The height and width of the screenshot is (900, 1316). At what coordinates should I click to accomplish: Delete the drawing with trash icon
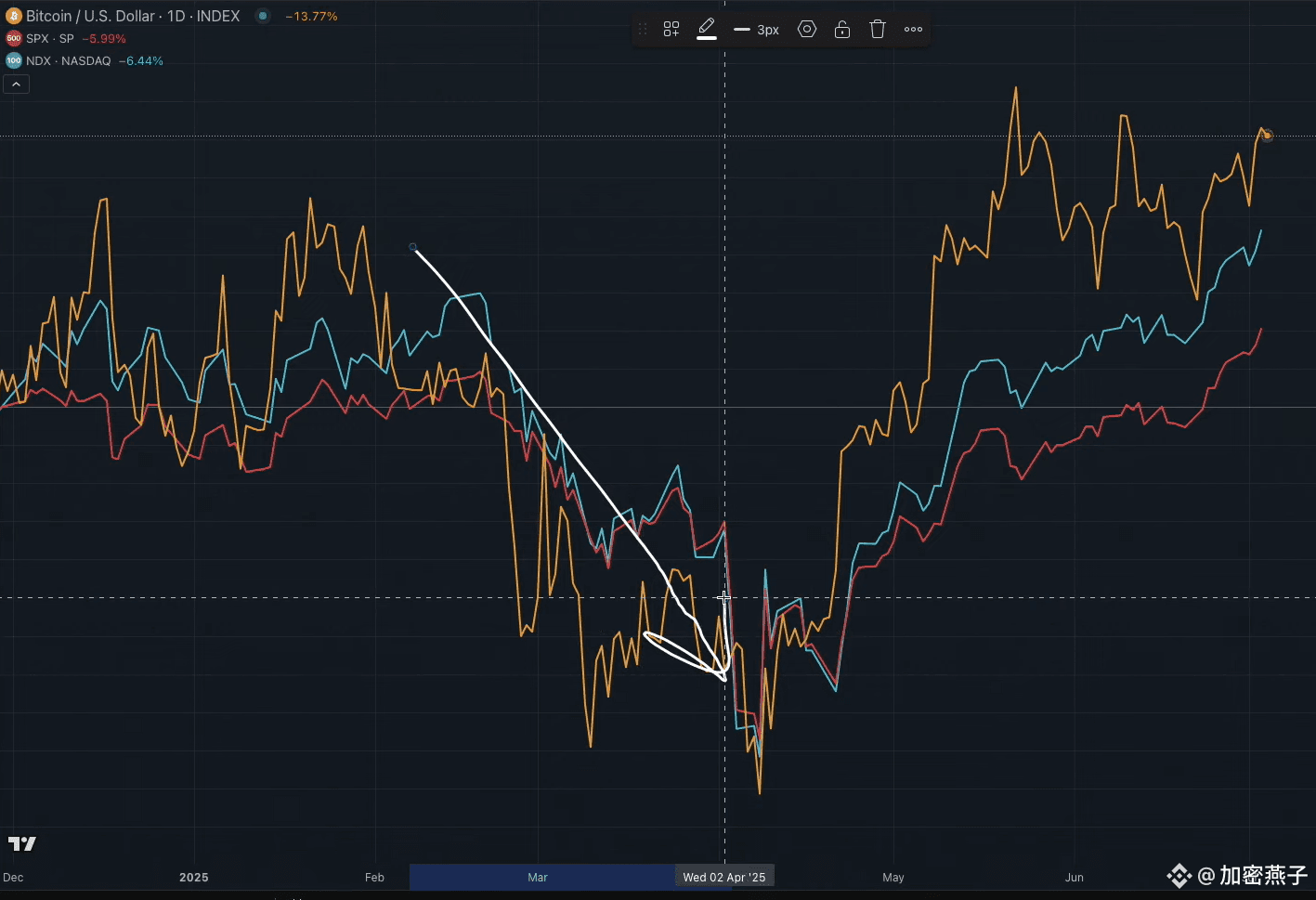[x=878, y=30]
